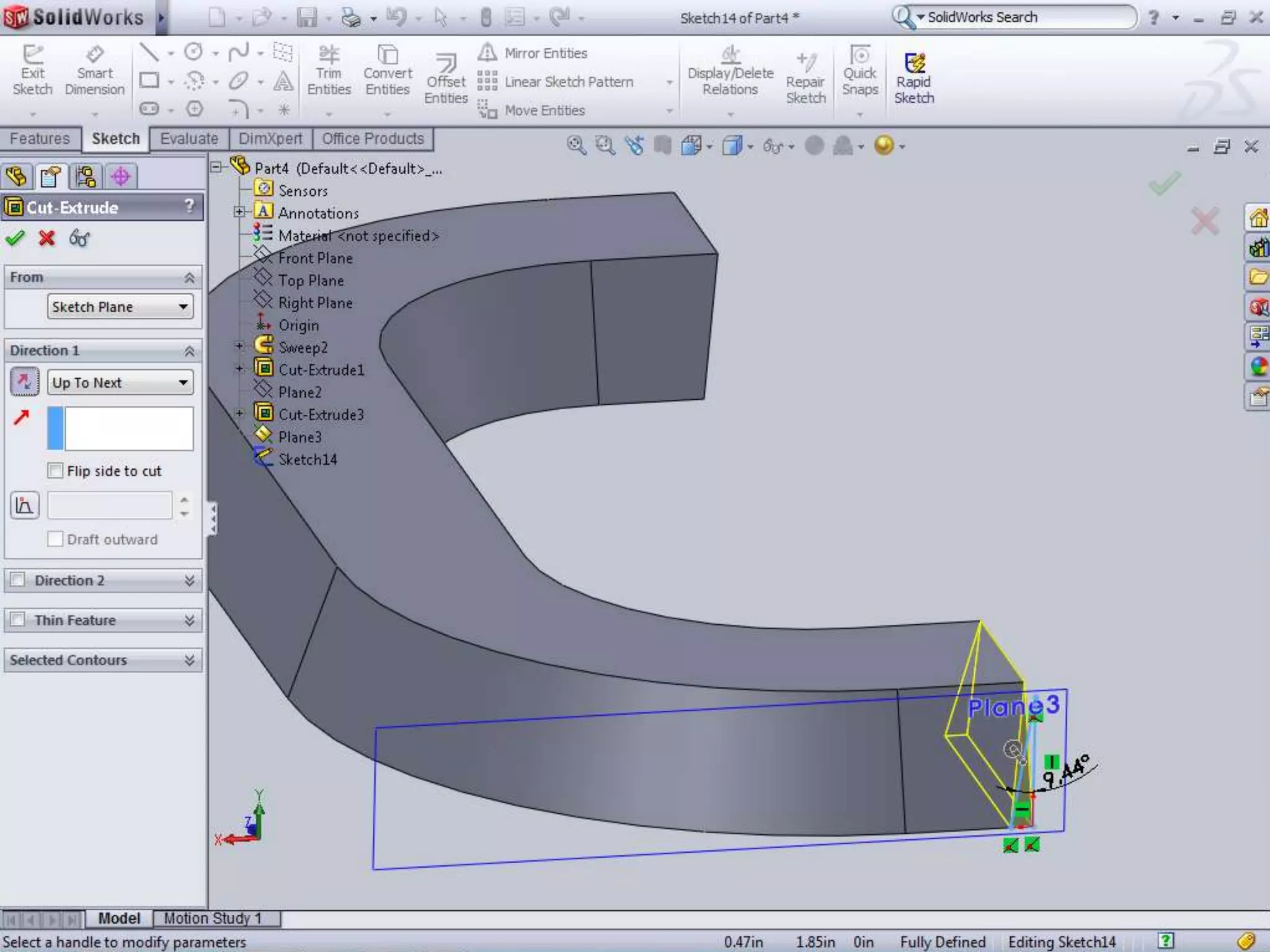Image resolution: width=1270 pixels, height=952 pixels.
Task: Click the Reverse Direction button beside Up To Next
Action: [25, 382]
